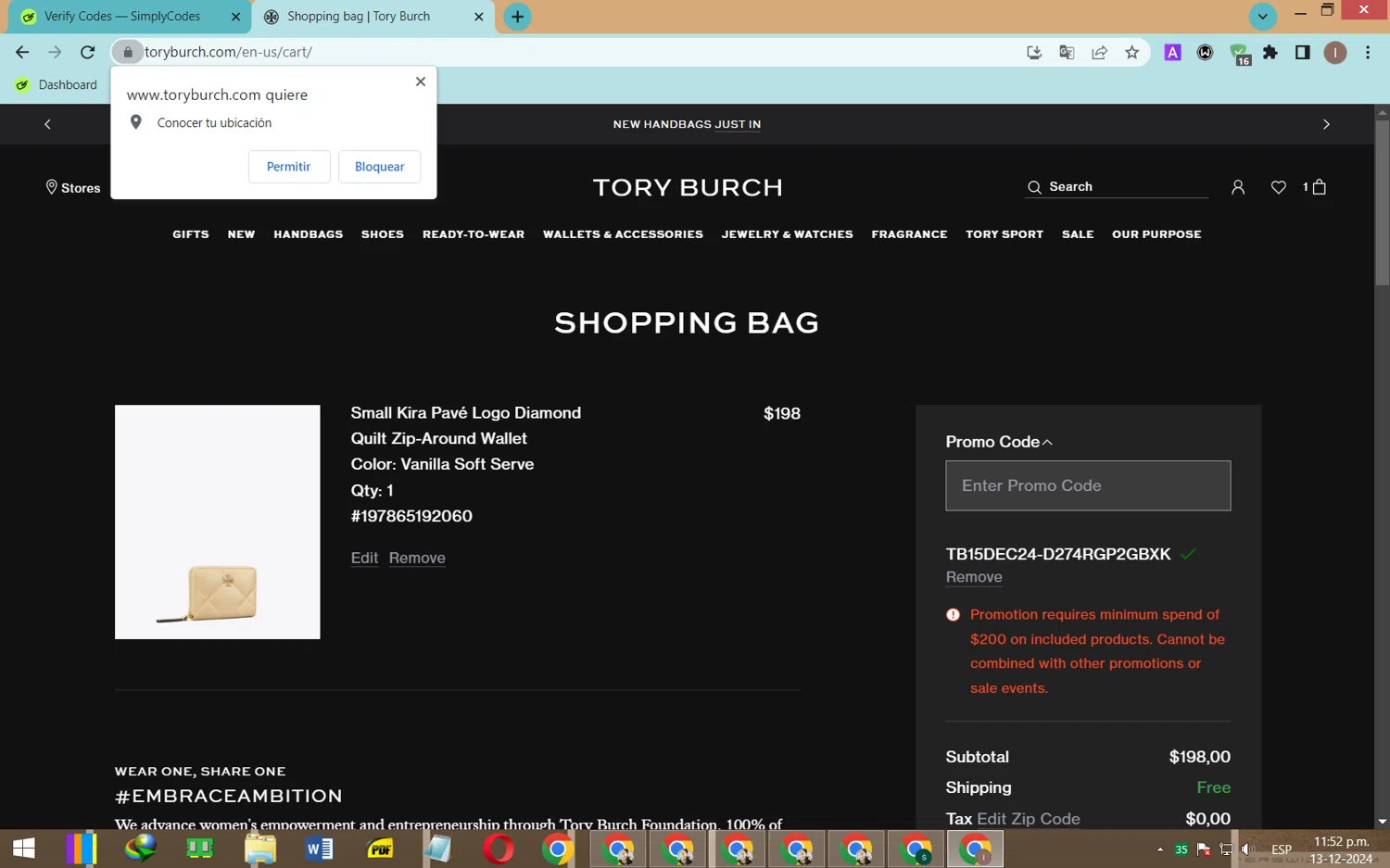Viewport: 1390px width, 868px height.
Task: Close the location permission popup
Action: 421,82
